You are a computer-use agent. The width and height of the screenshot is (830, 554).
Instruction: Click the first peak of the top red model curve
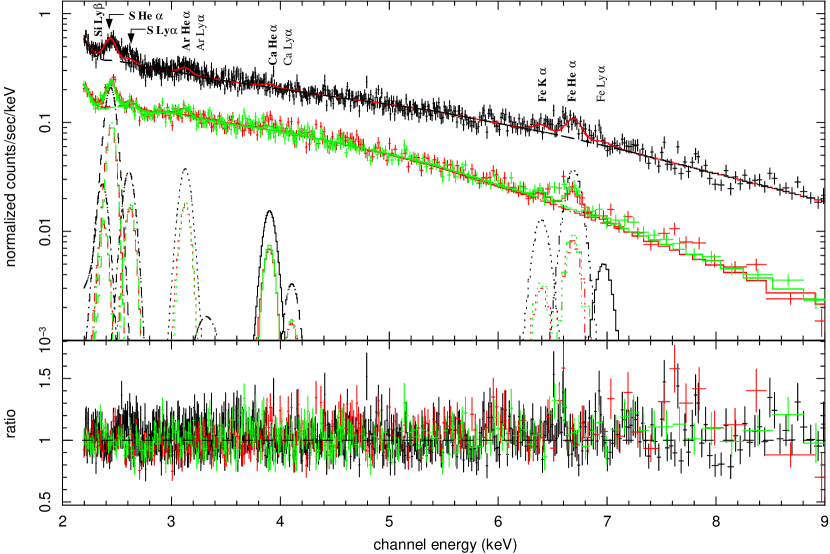[110, 40]
